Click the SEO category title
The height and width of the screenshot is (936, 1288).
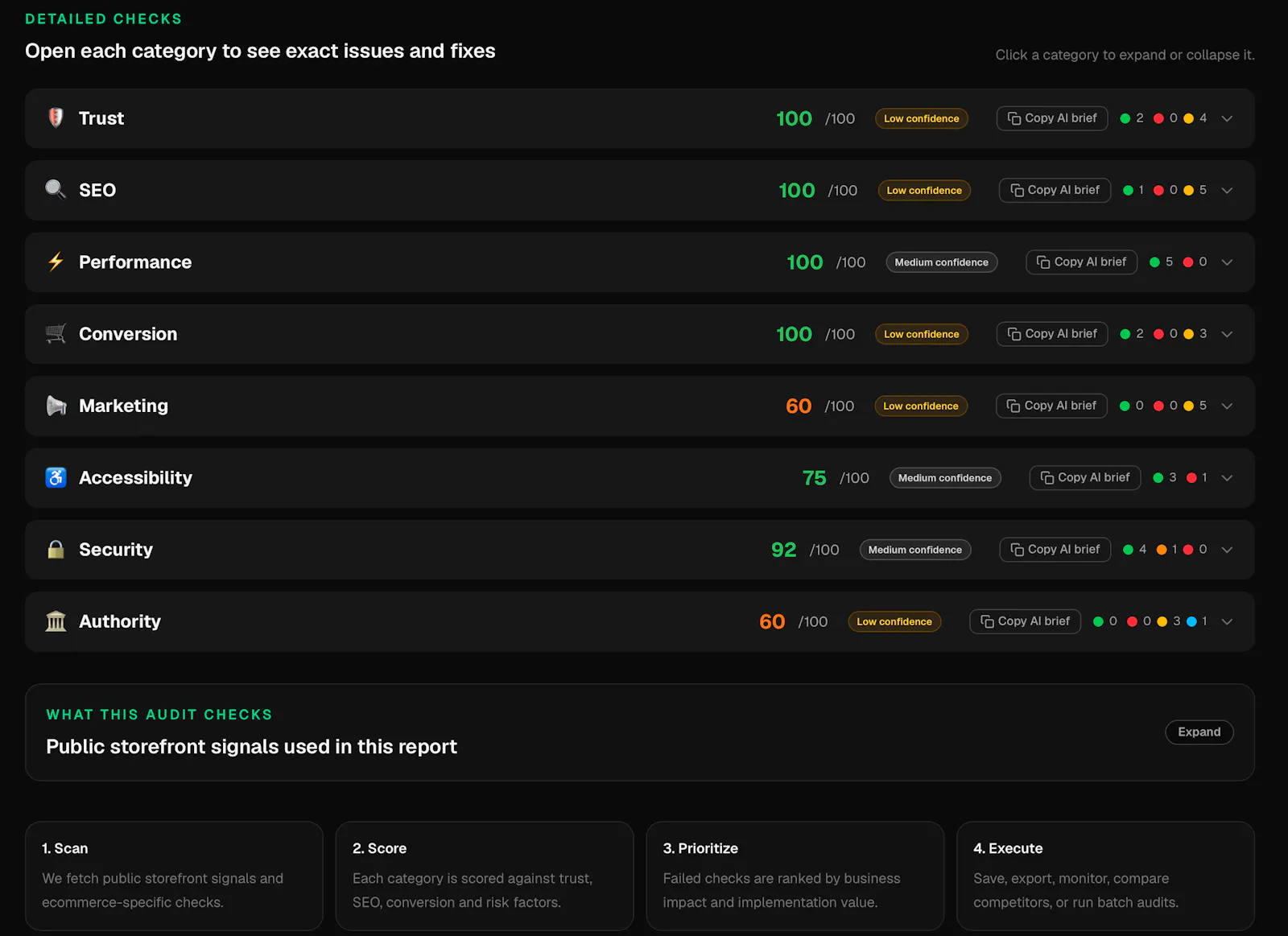point(97,190)
